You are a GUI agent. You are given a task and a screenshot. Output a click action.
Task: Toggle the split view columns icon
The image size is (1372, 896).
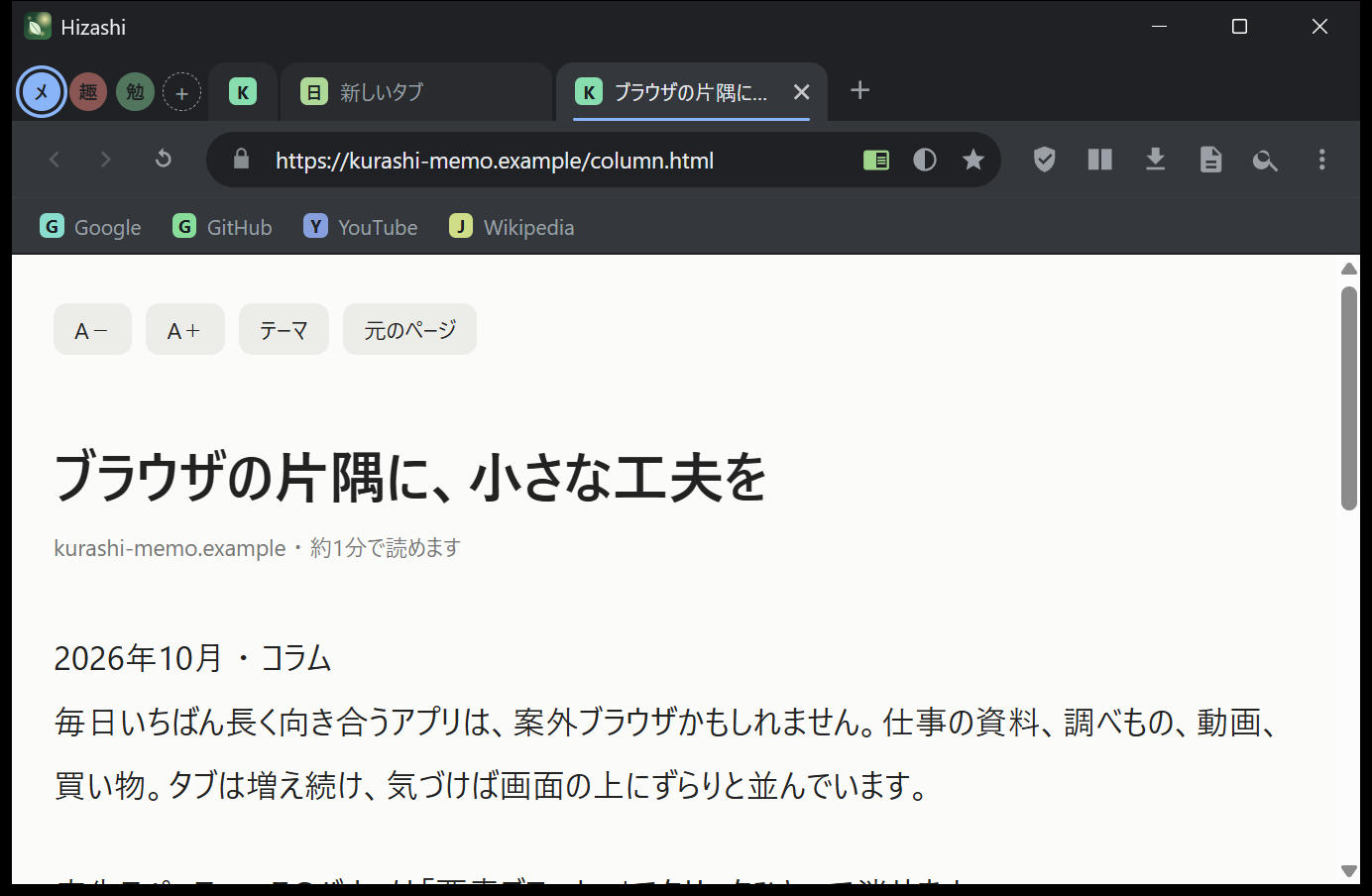point(1100,160)
